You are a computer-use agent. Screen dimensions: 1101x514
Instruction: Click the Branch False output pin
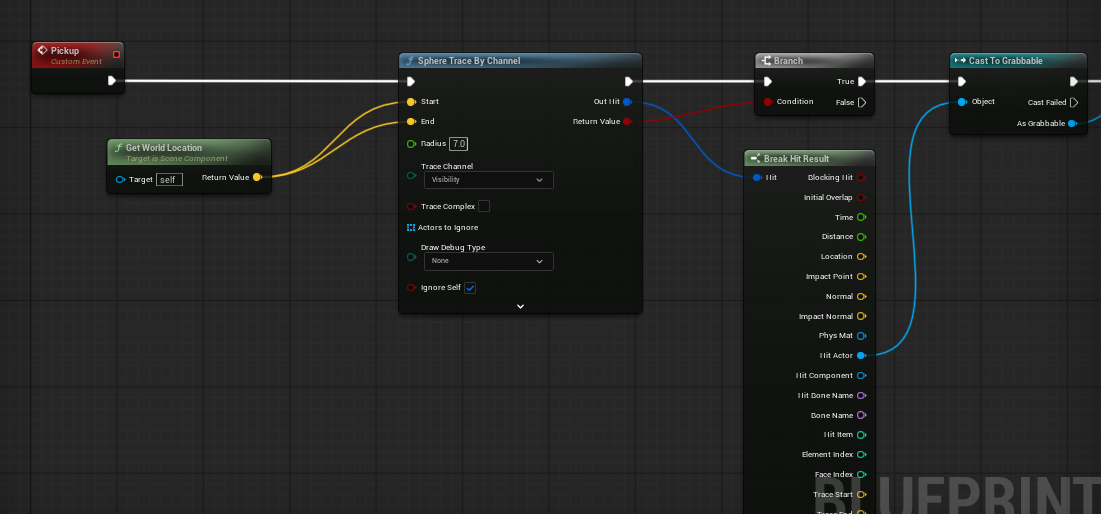[862, 103]
